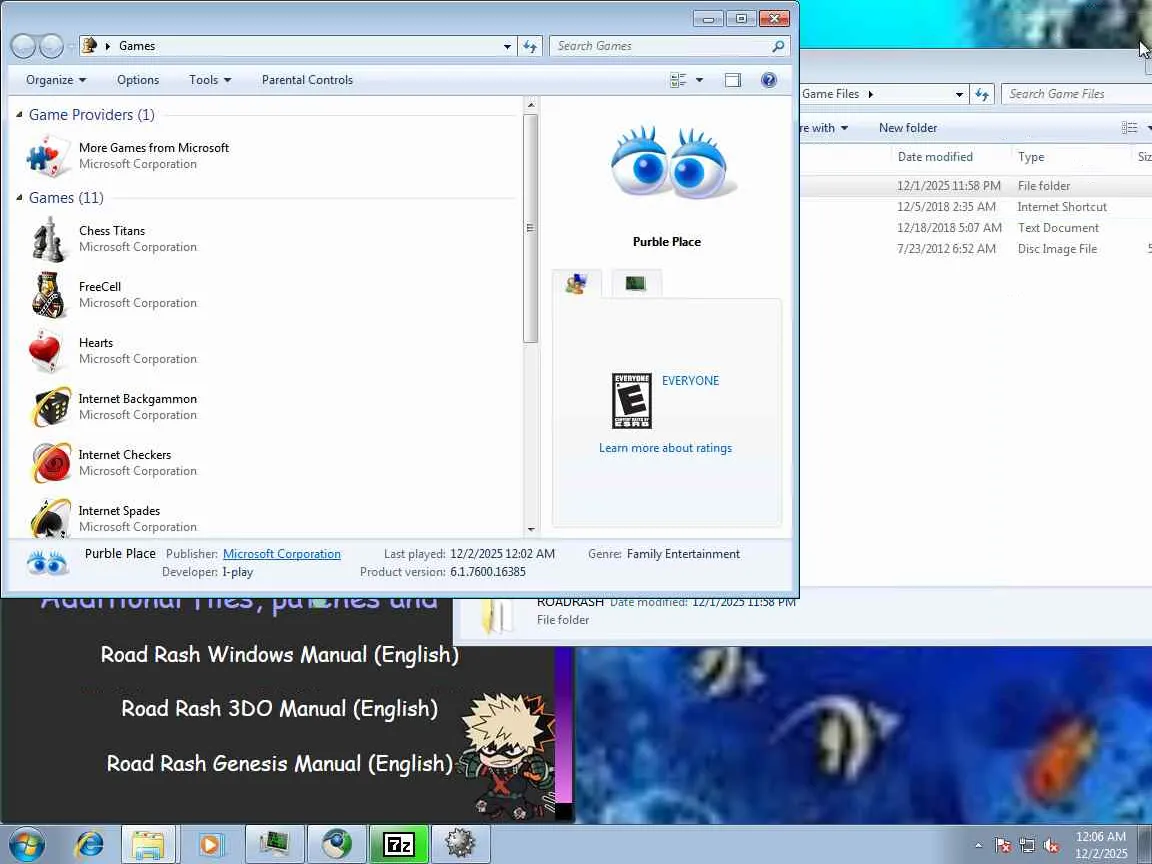The image size is (1152, 864).
Task: Switch to the game ratings tab
Action: tap(577, 284)
